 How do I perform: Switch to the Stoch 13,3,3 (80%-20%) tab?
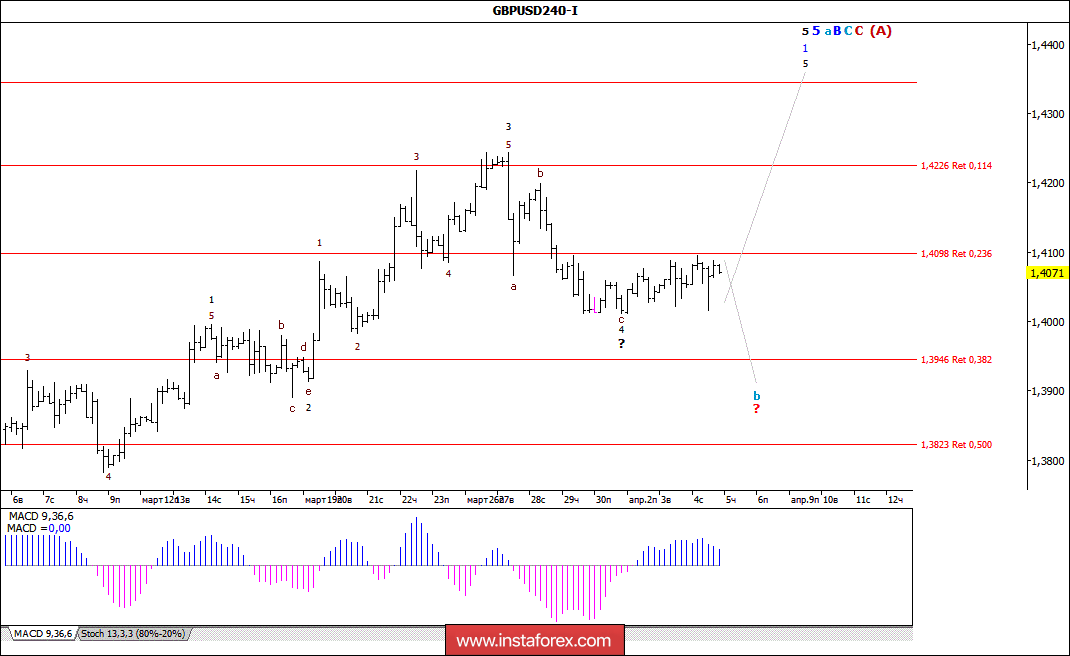[133, 634]
